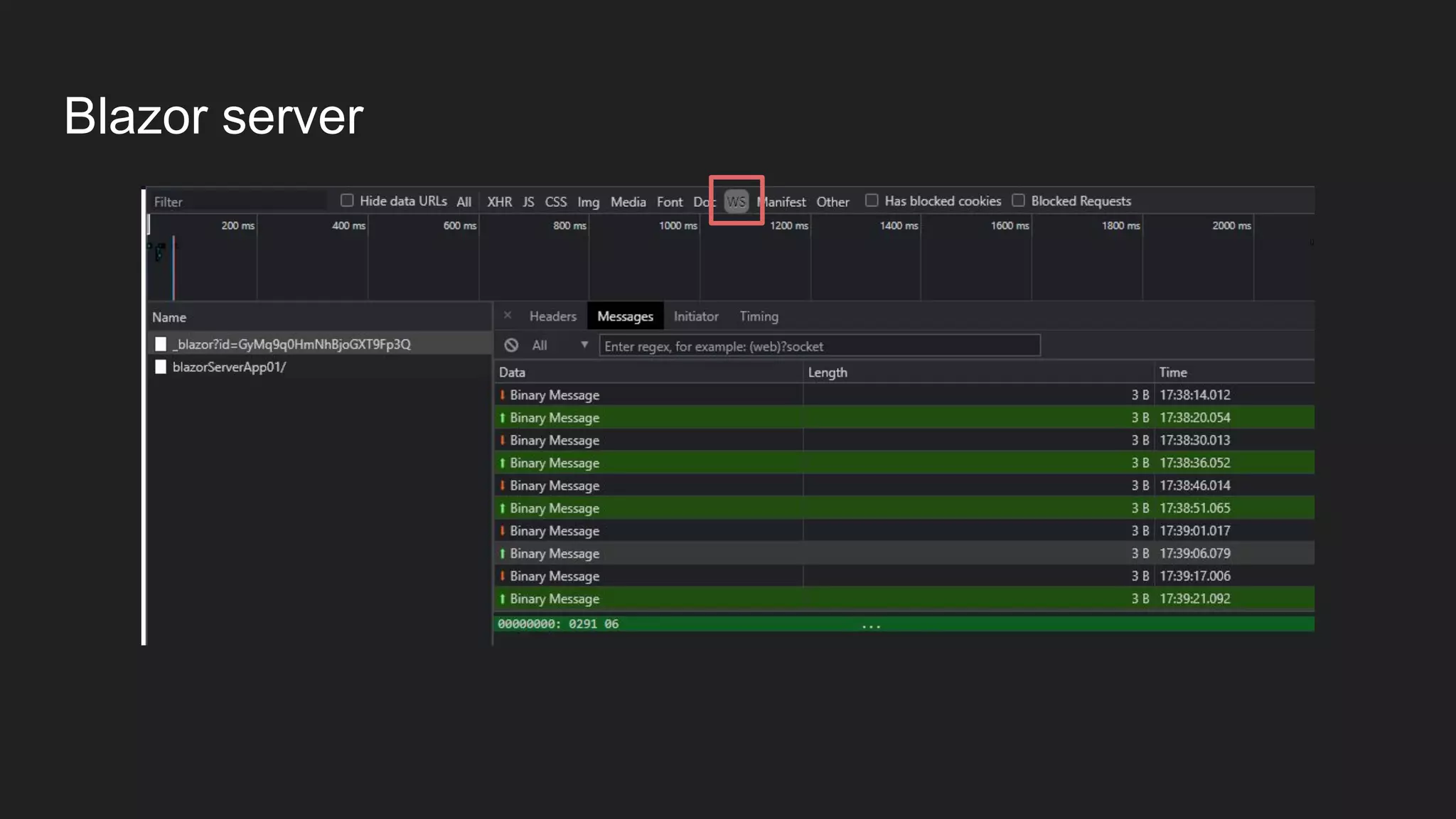Image resolution: width=1456 pixels, height=819 pixels.
Task: Select message at 17:39:17.006
Action: coord(904,576)
